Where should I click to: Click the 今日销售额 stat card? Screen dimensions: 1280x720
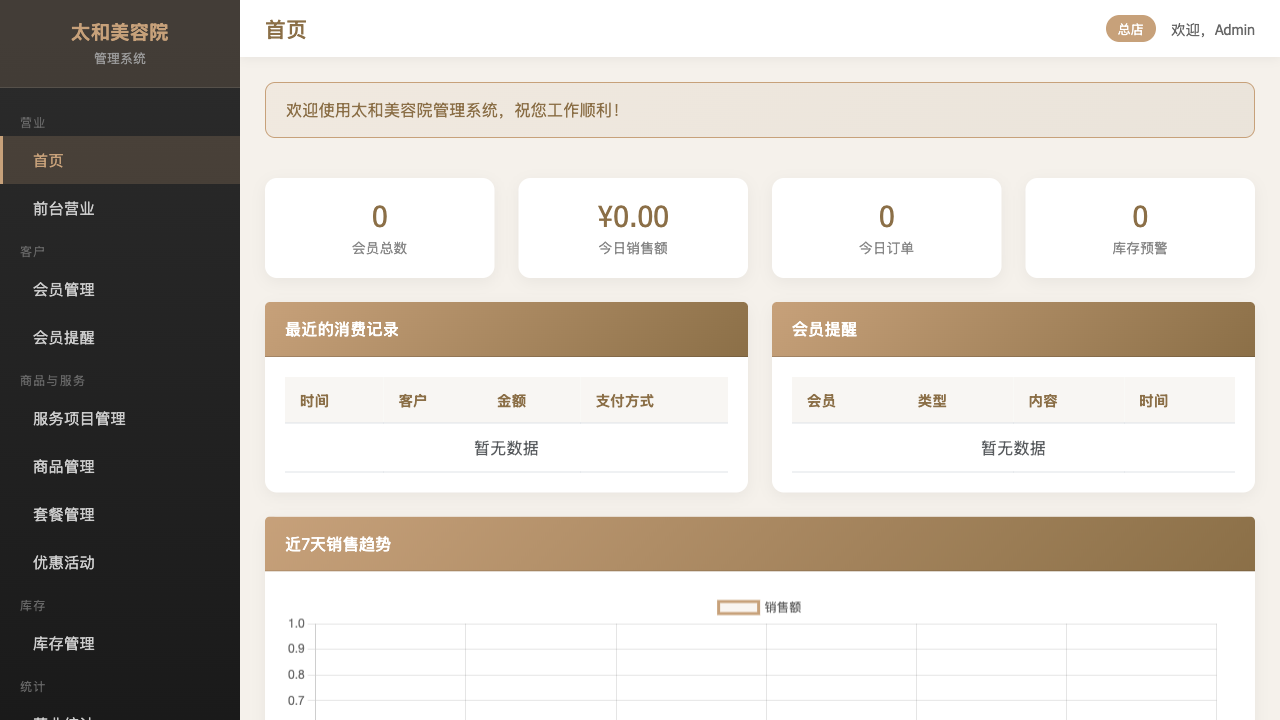pyautogui.click(x=633, y=228)
